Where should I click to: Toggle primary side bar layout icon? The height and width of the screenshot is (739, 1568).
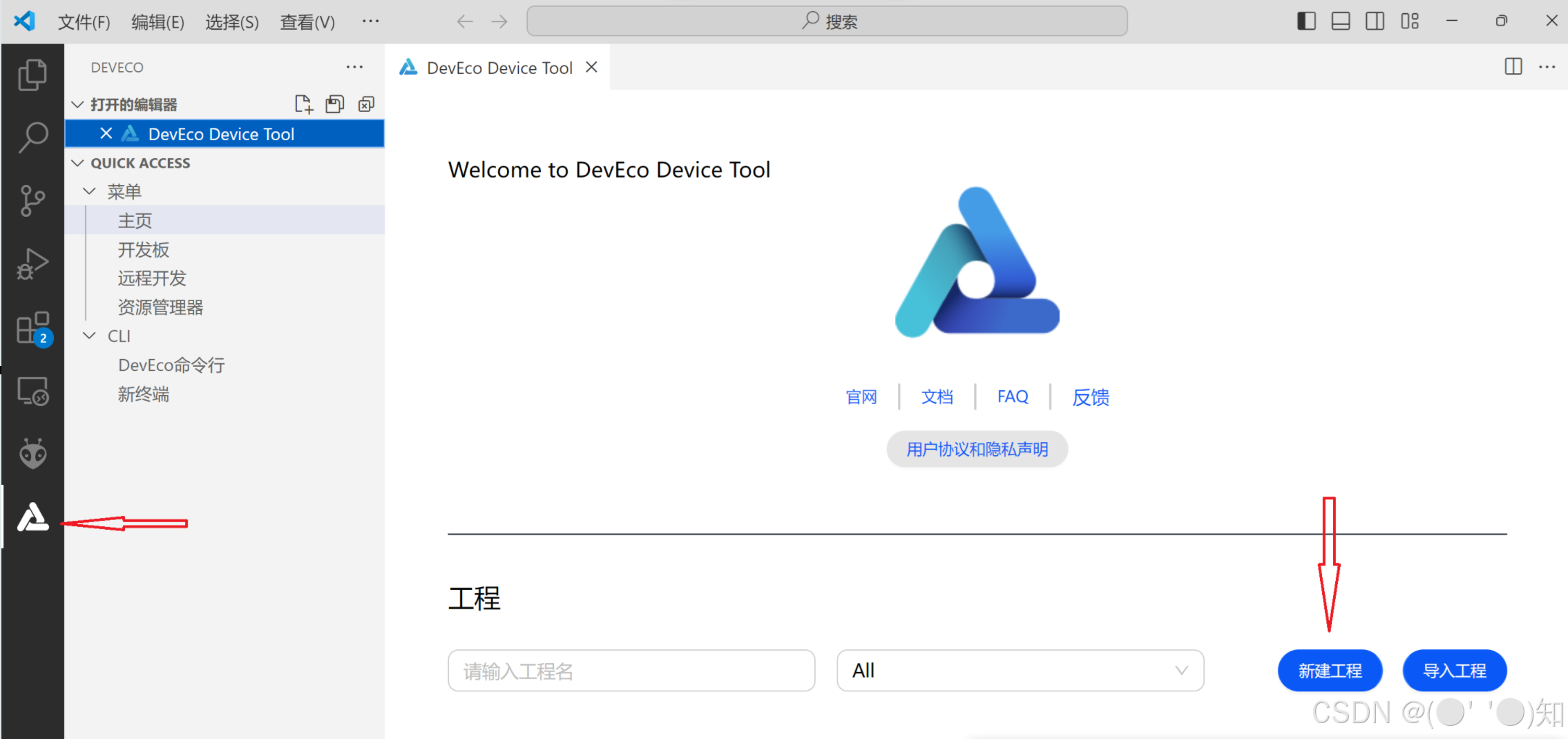(1306, 21)
